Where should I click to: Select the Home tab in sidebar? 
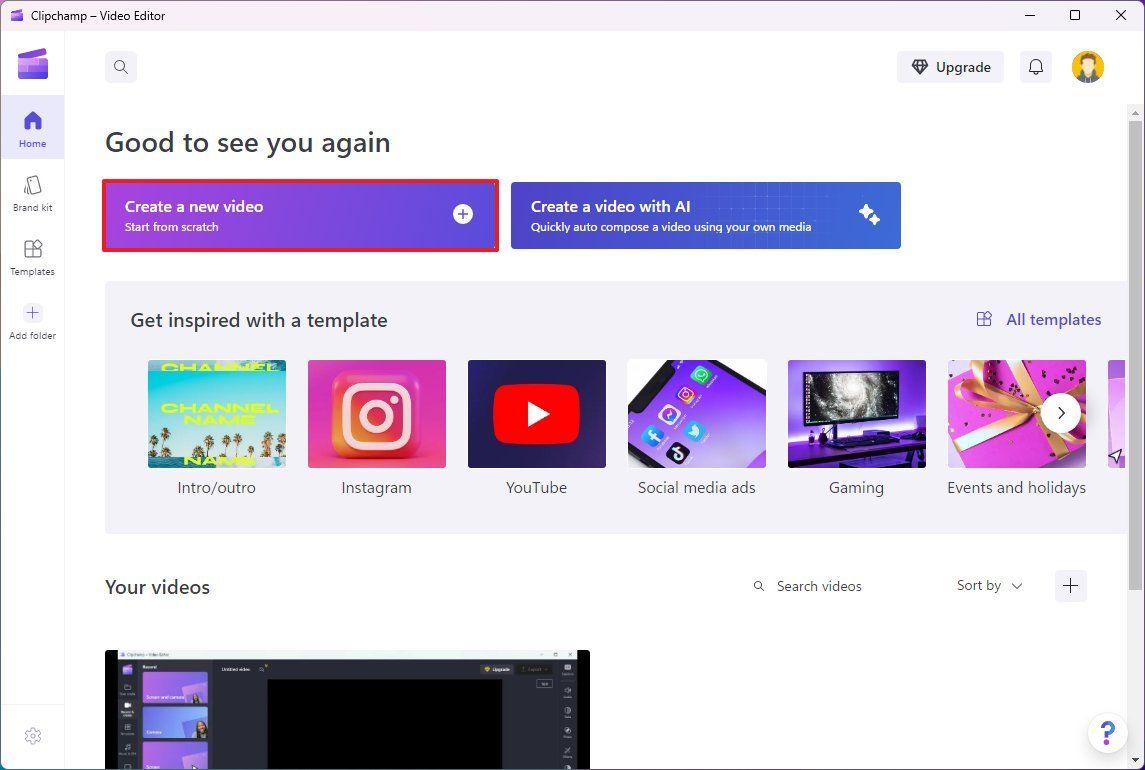(x=33, y=127)
